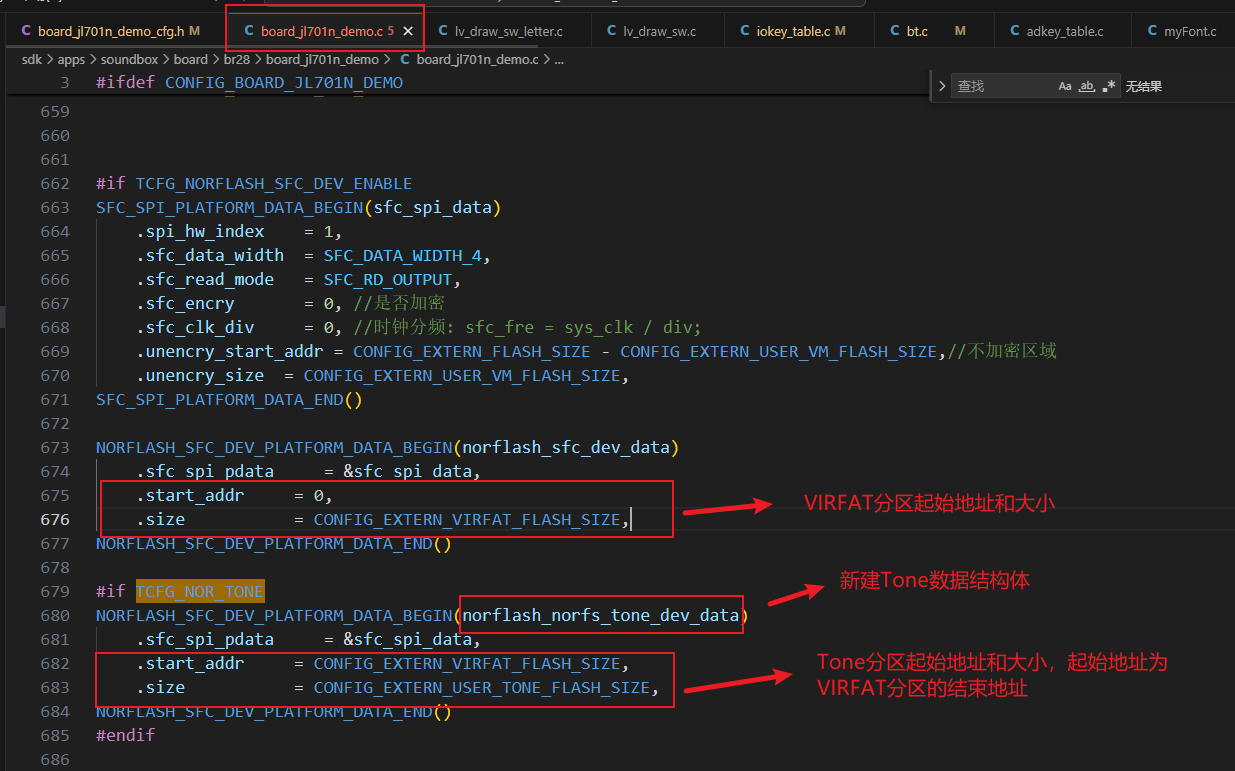
Task: Click .unencry_size field on line 670
Action: coord(200,376)
